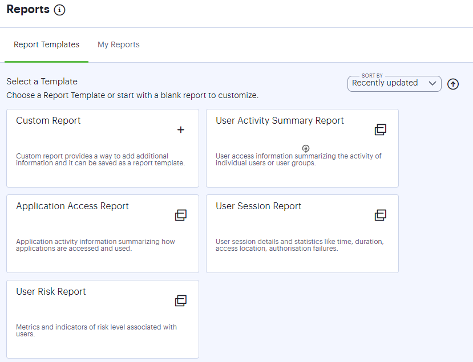Viewport: 473px width, 362px height.
Task: Select the Report Templates tab
Action: [x=46, y=45]
